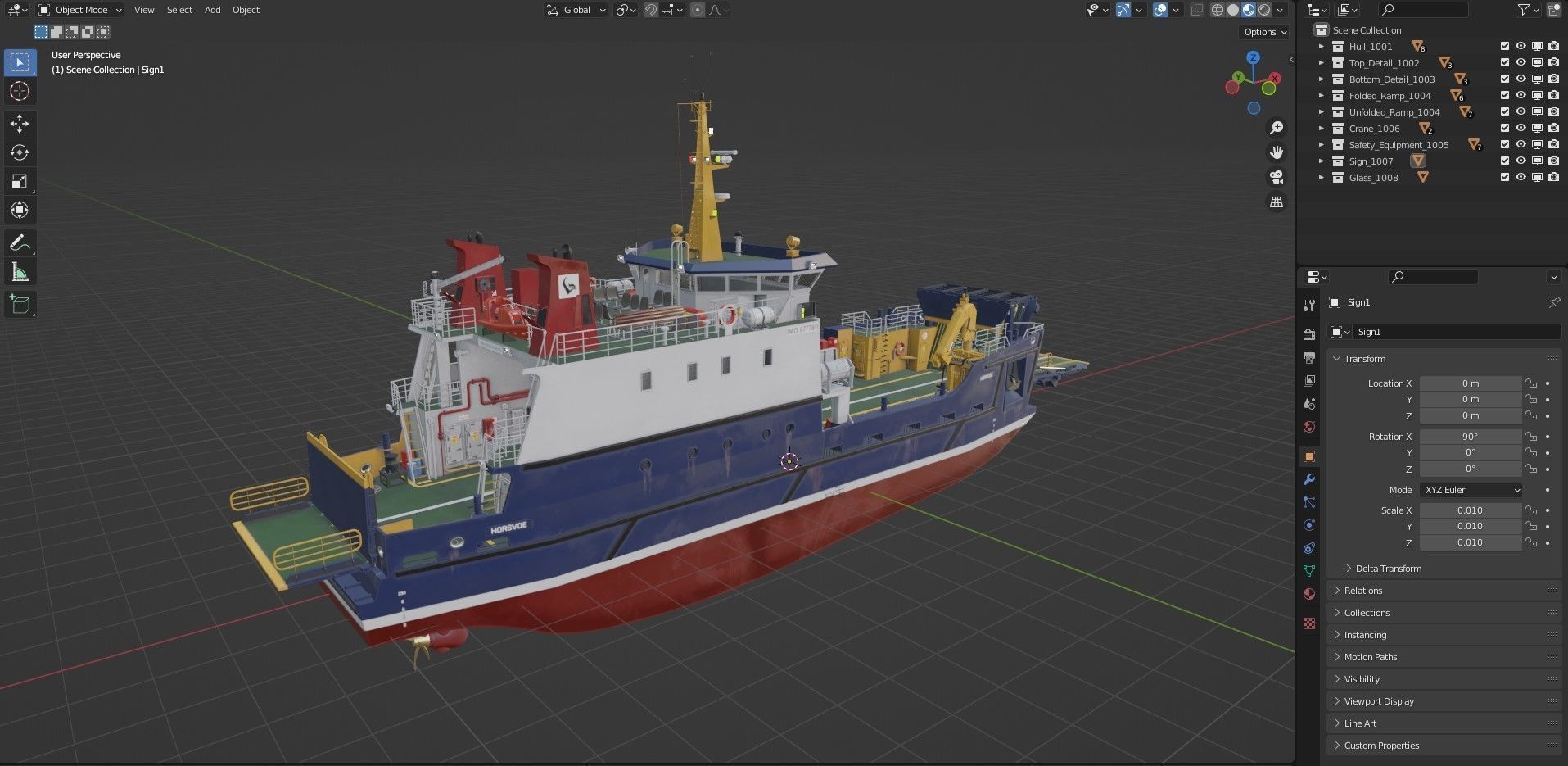Expand the Relations panel
This screenshot has height=766, width=1568.
click(x=1444, y=591)
